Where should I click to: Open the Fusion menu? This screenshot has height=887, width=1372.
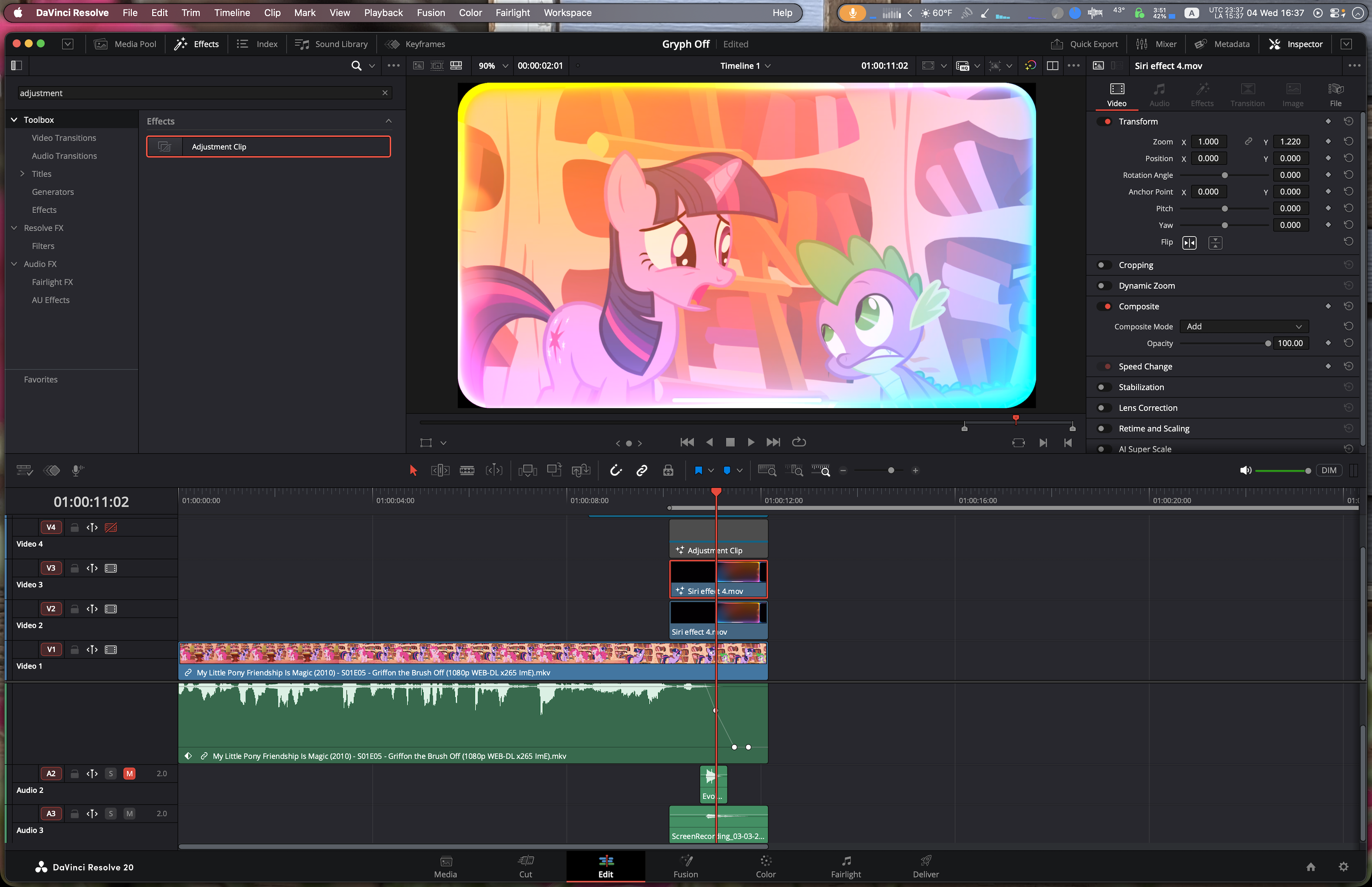click(431, 13)
